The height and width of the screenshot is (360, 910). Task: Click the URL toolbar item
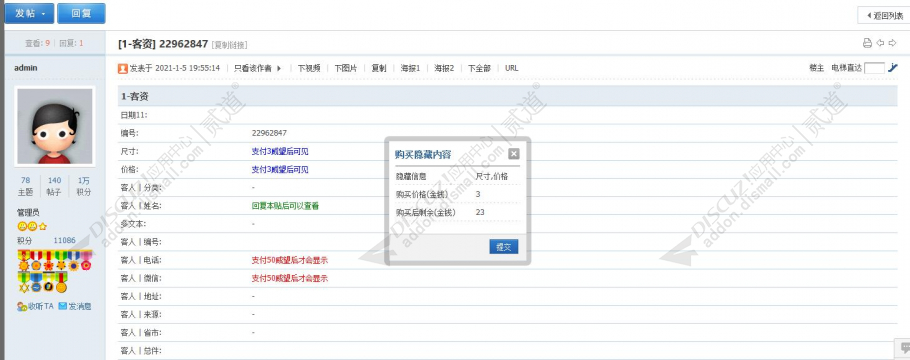512,68
